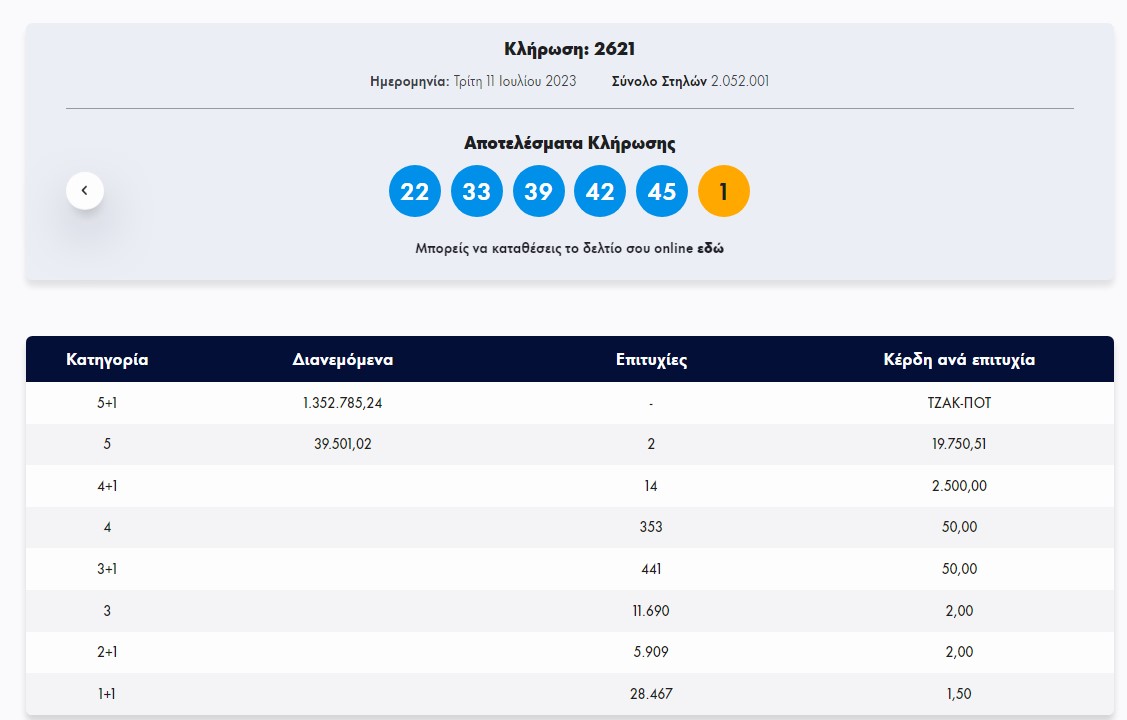1127x720 pixels.
Task: Click the 'Διανεμόμενα' column header
Action: click(343, 360)
